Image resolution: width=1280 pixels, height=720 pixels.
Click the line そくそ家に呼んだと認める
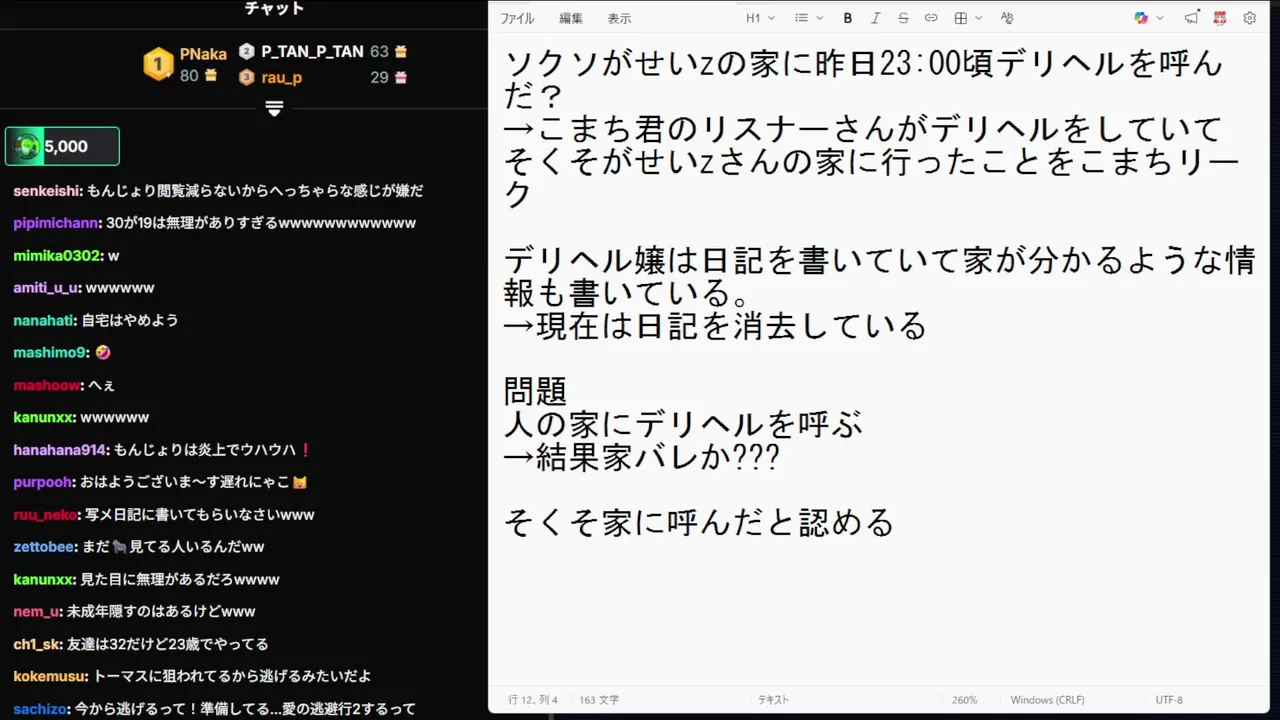[x=698, y=522]
